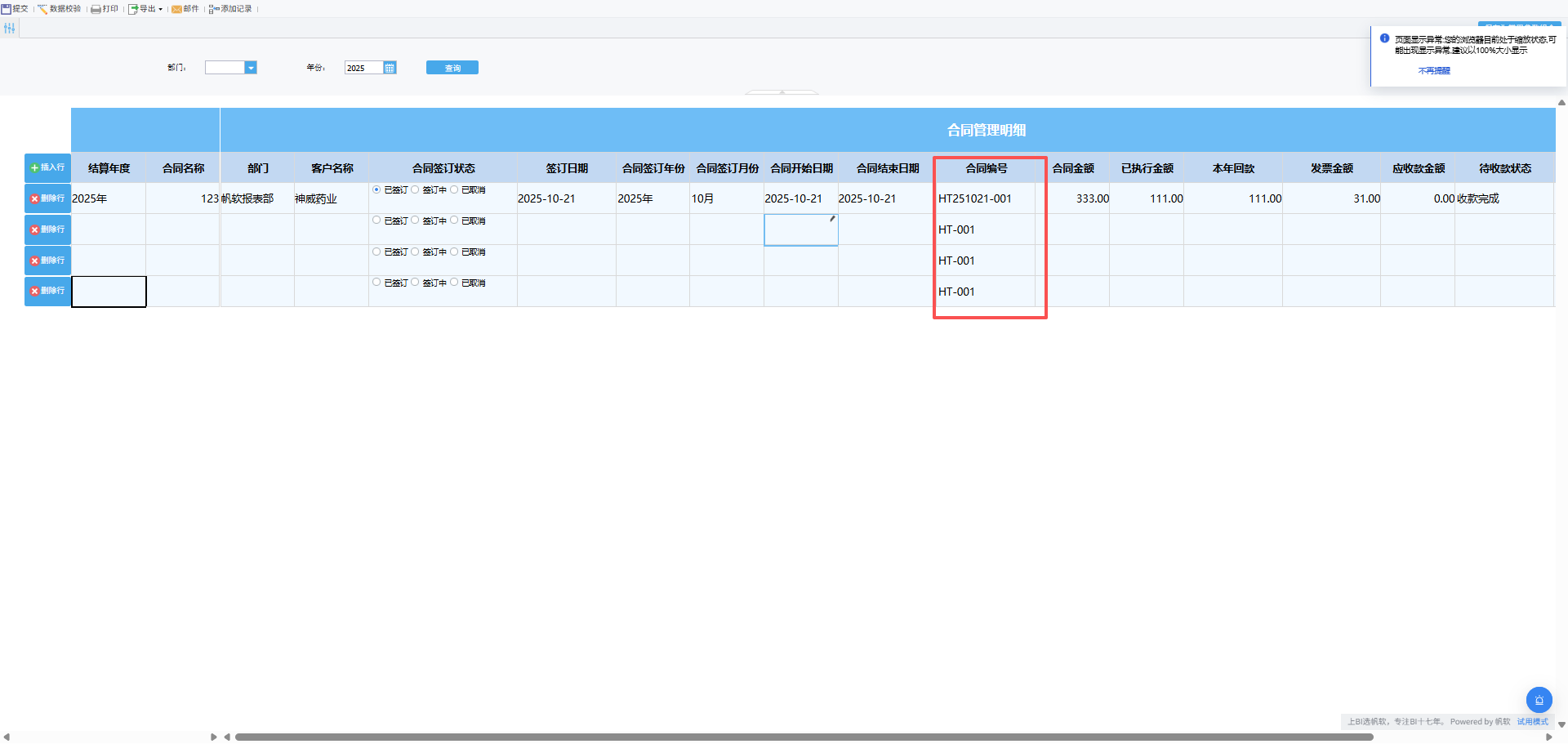Open the 部门 dropdown arrow
Image resolution: width=1568 pixels, height=744 pixels.
251,68
